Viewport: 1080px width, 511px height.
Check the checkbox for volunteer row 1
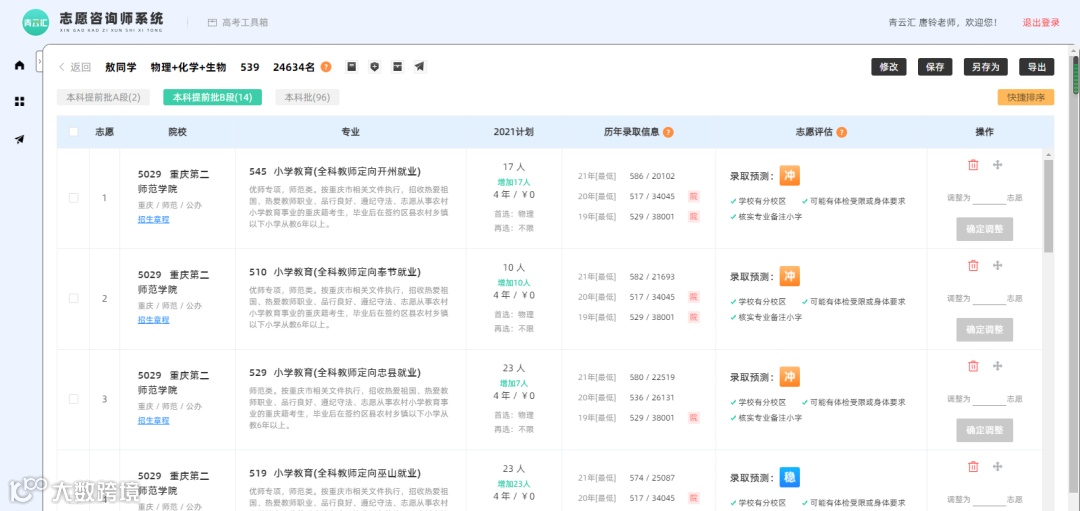click(74, 198)
